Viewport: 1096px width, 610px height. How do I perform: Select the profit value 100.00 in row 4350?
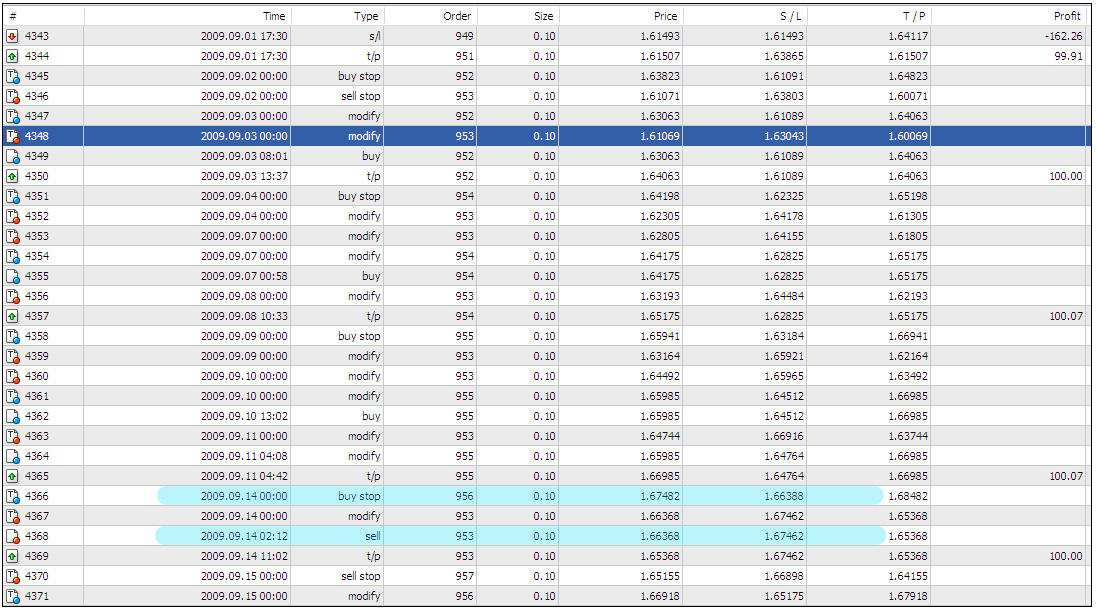click(1066, 176)
